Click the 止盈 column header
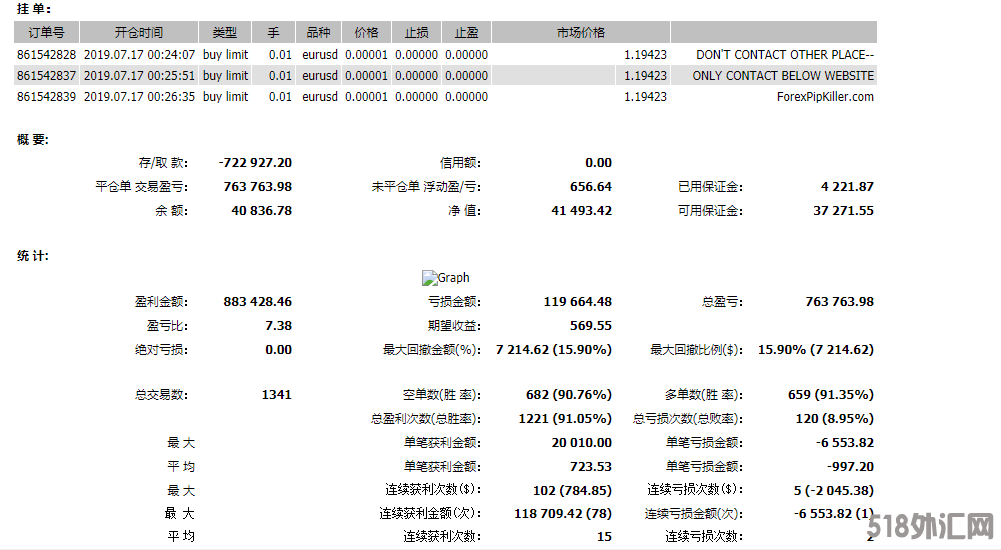 466,33
